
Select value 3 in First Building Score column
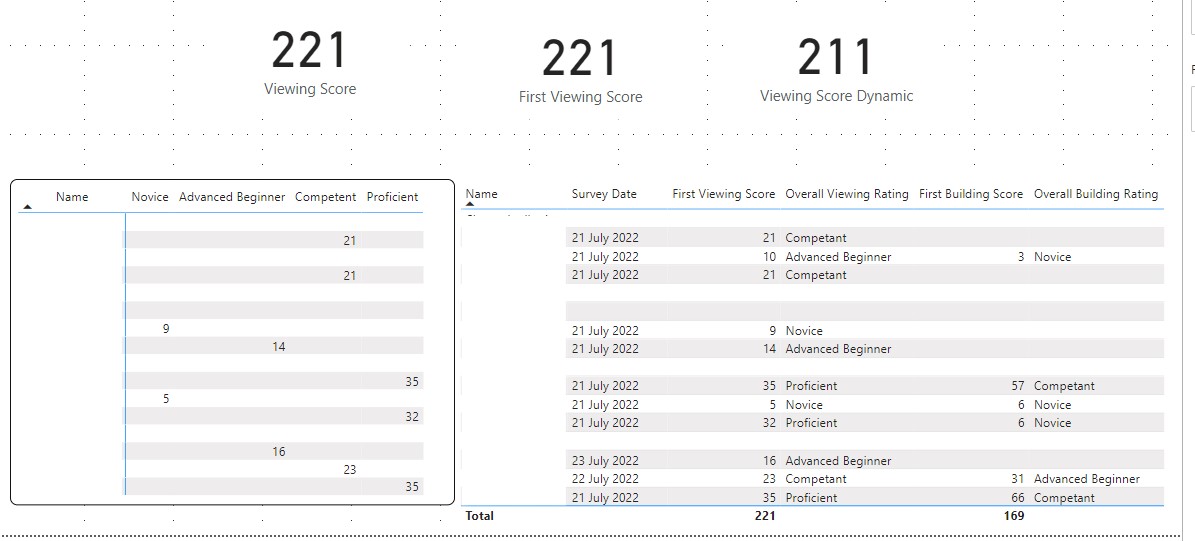1020,257
